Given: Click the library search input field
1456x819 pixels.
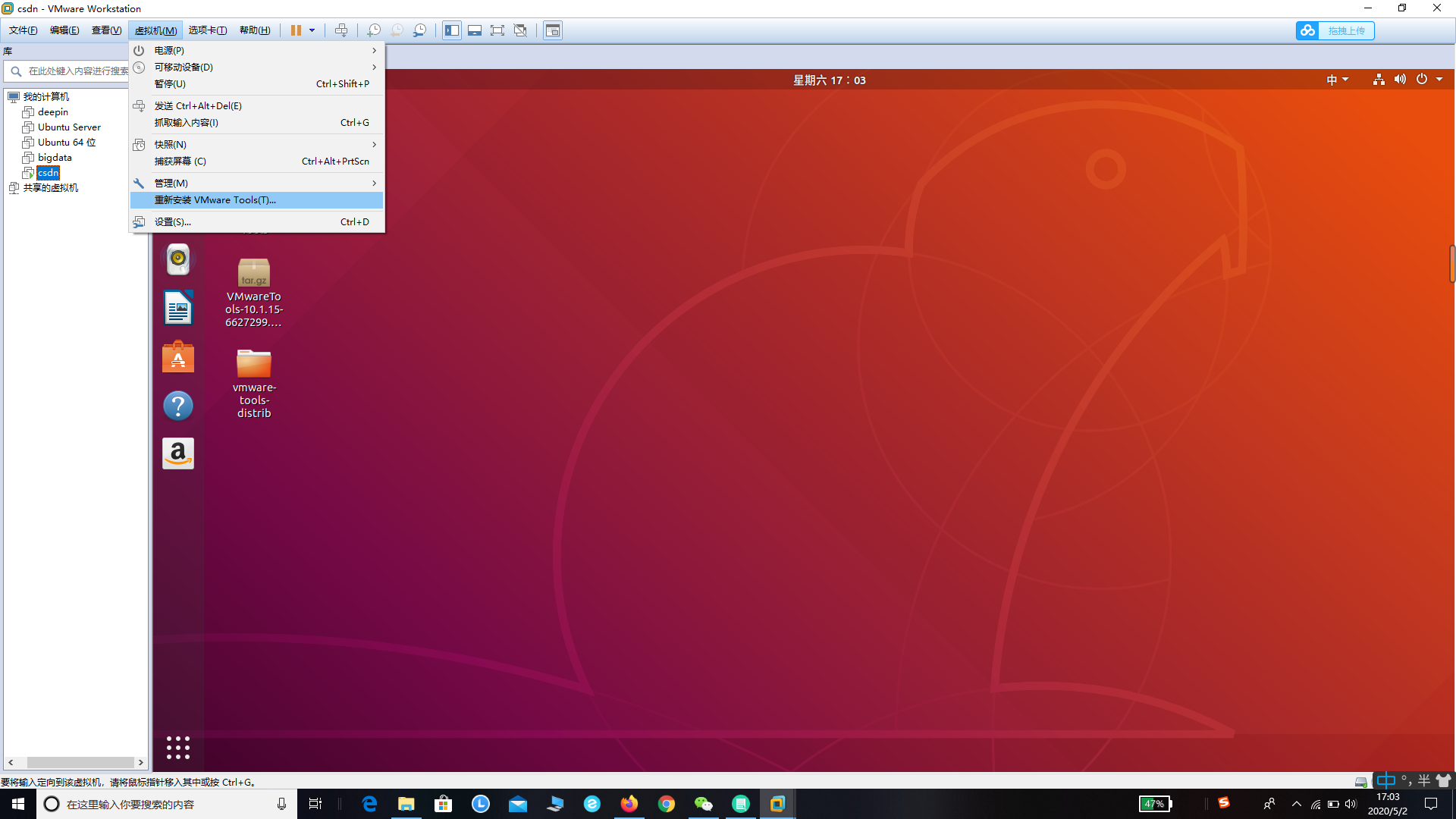Looking at the screenshot, I should (x=76, y=71).
